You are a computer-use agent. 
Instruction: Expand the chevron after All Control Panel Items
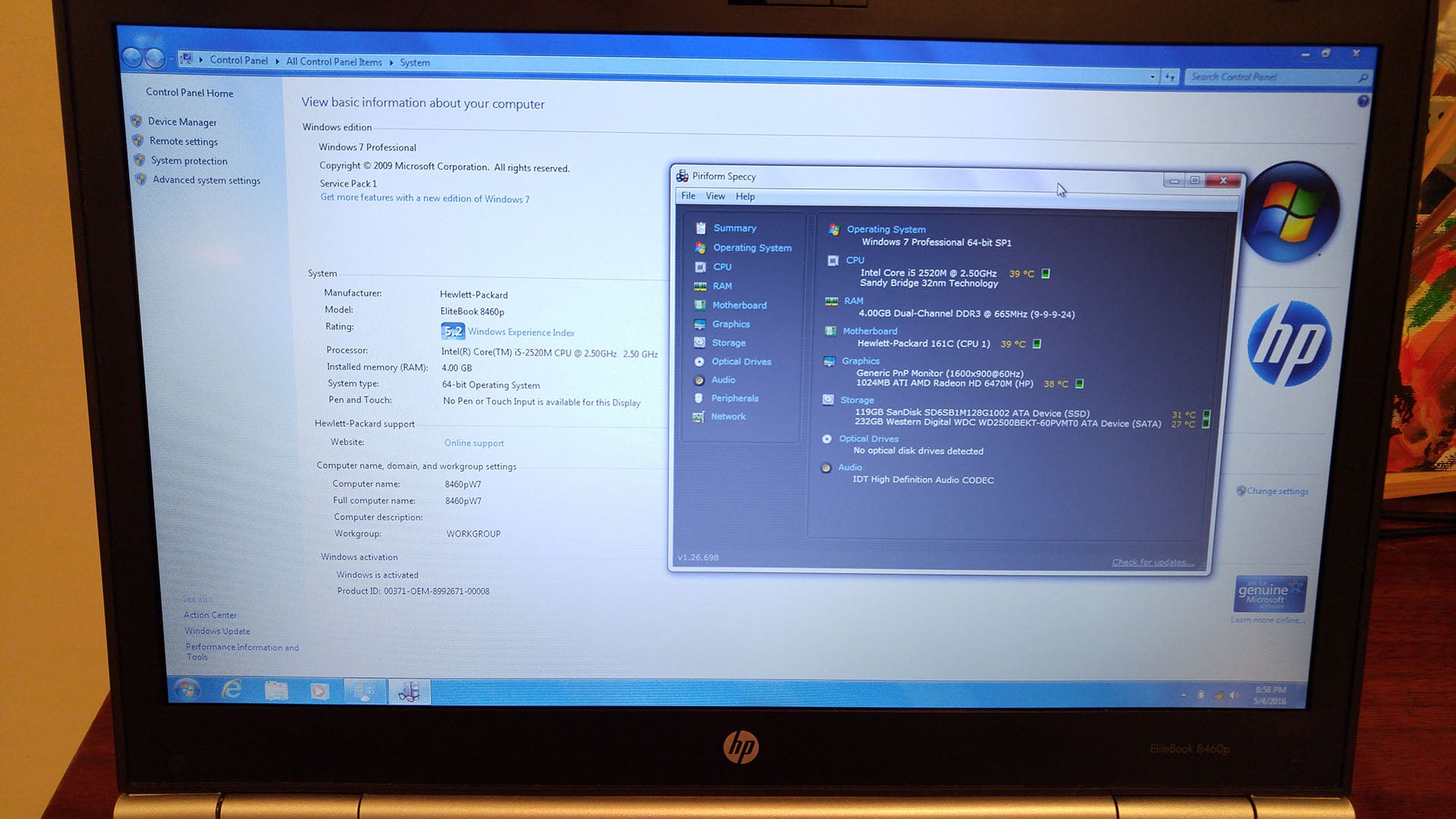click(391, 62)
